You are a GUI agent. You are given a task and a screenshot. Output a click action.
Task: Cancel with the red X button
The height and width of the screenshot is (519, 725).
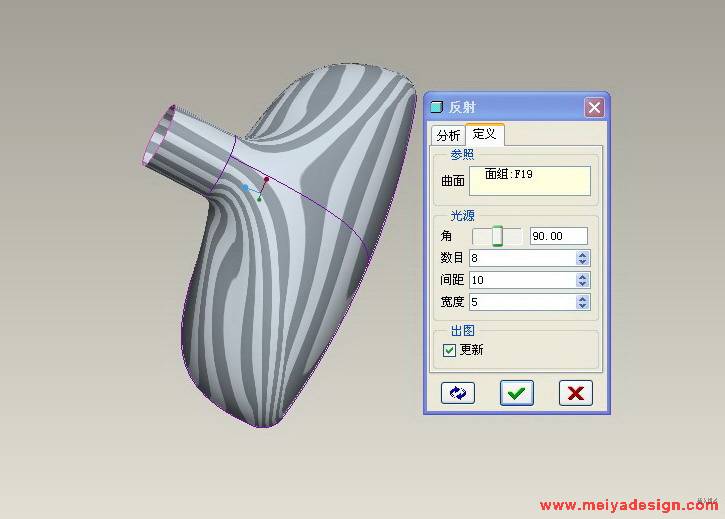point(576,393)
